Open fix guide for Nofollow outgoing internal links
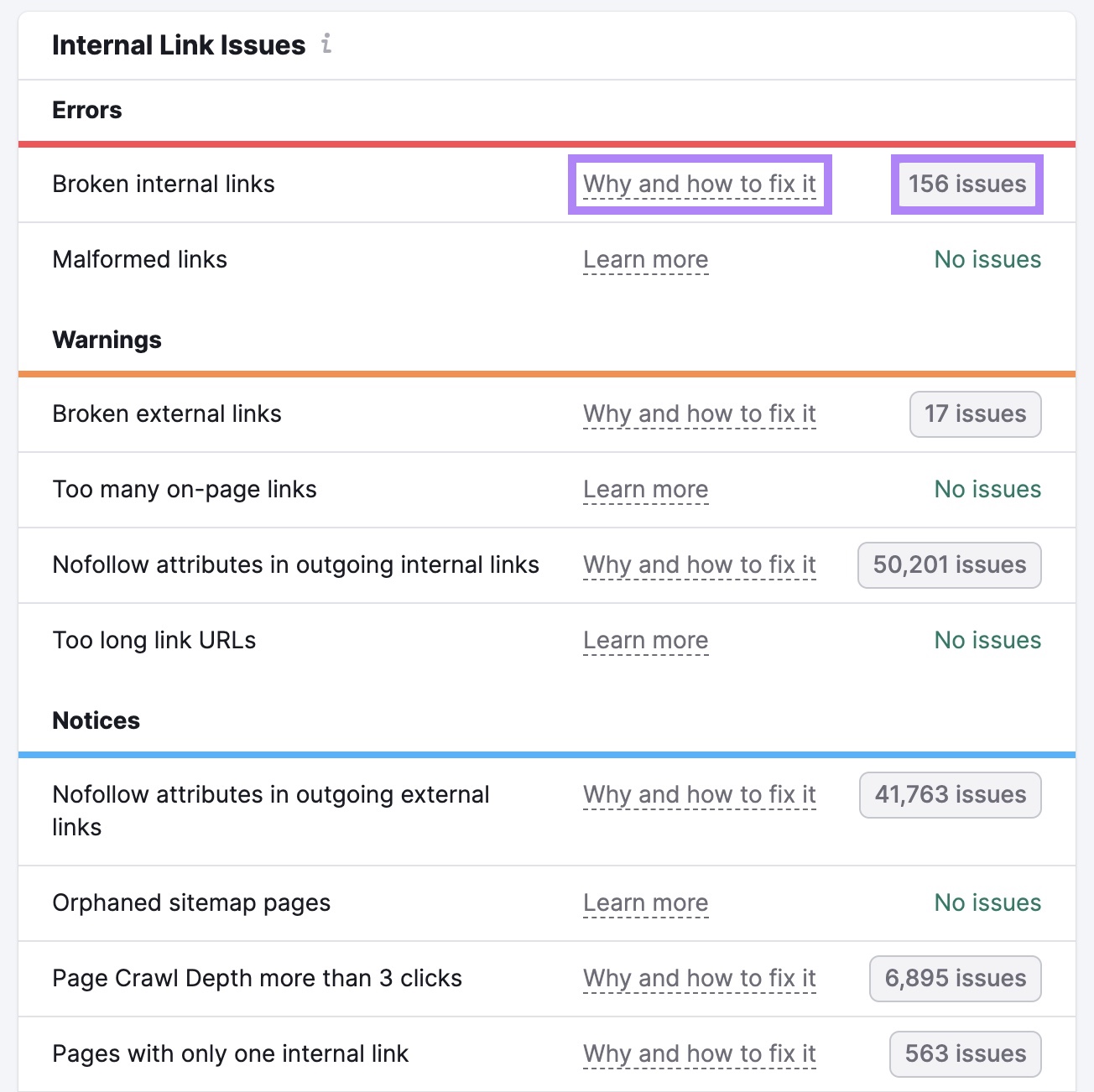Viewport: 1094px width, 1092px height. (700, 564)
